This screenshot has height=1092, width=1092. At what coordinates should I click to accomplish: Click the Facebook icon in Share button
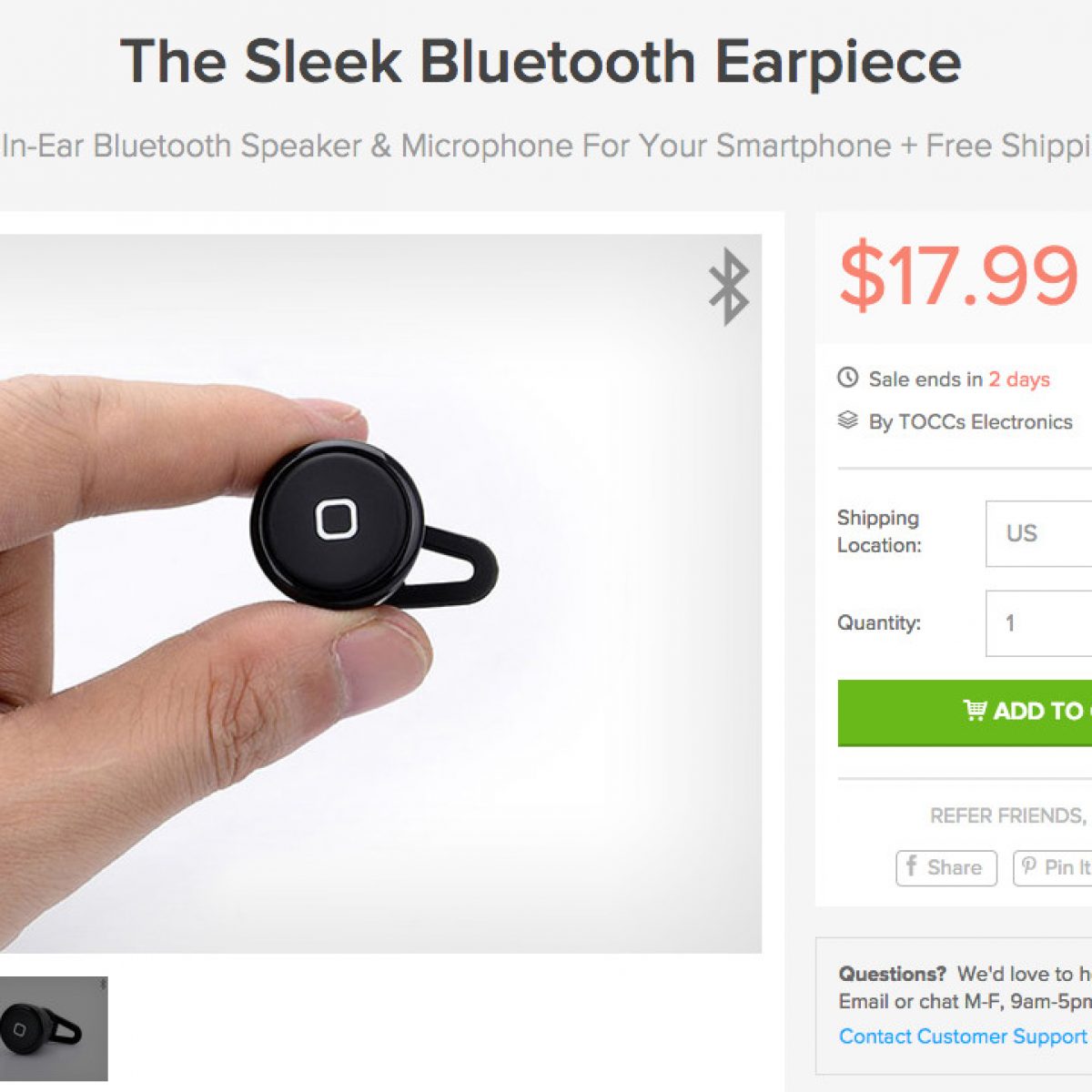(x=911, y=866)
